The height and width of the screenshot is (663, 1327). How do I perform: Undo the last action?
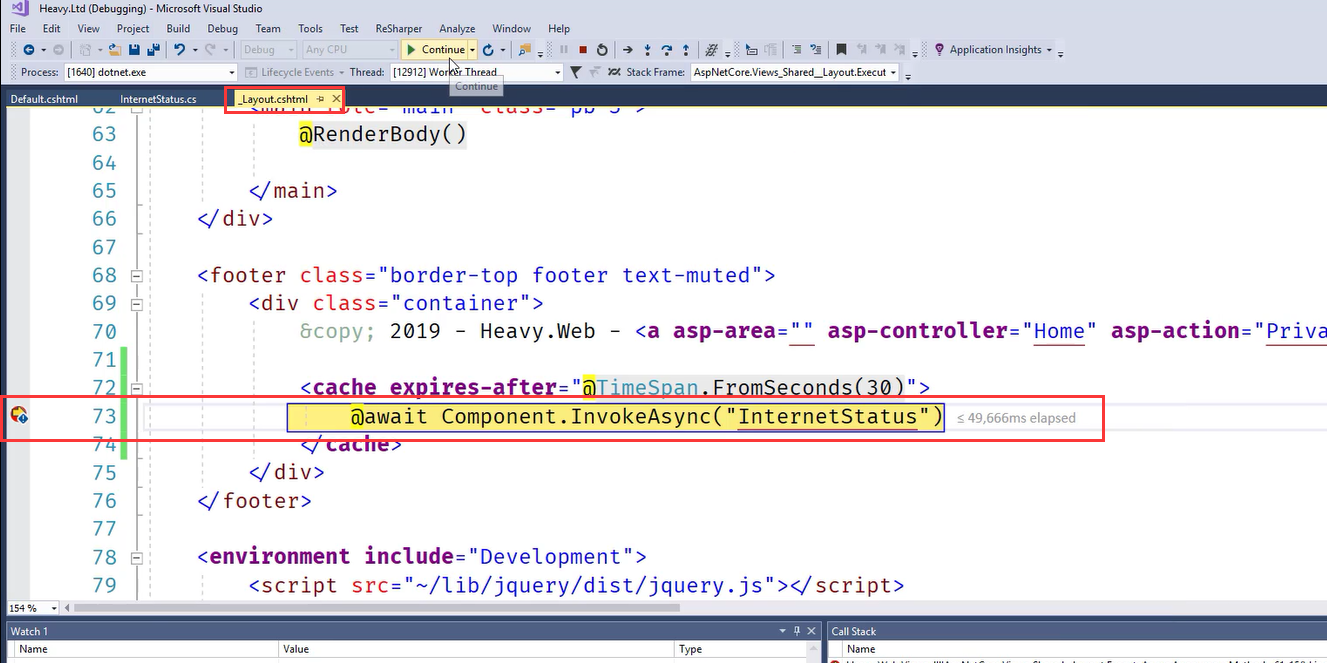pos(179,50)
